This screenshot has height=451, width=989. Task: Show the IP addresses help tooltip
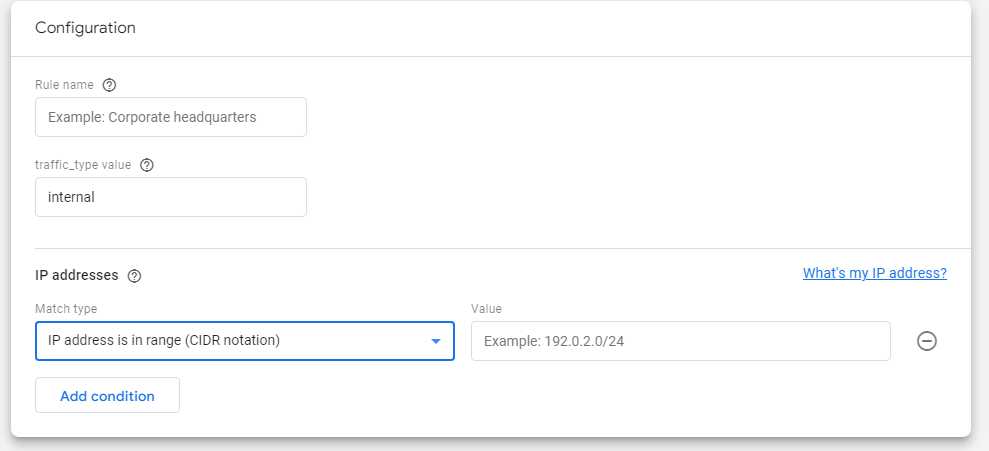tap(135, 276)
